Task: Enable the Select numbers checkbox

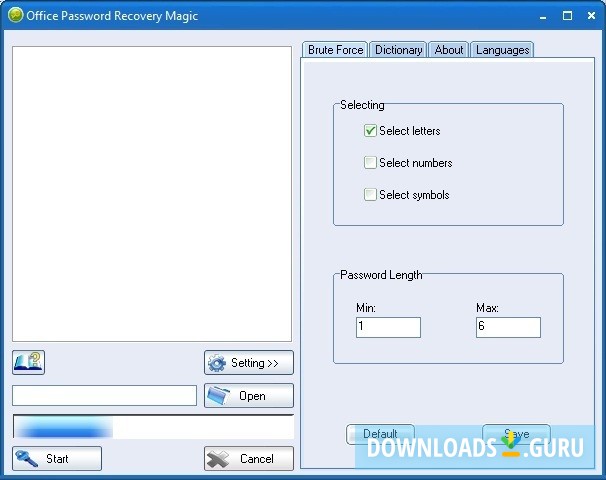Action: click(x=370, y=163)
